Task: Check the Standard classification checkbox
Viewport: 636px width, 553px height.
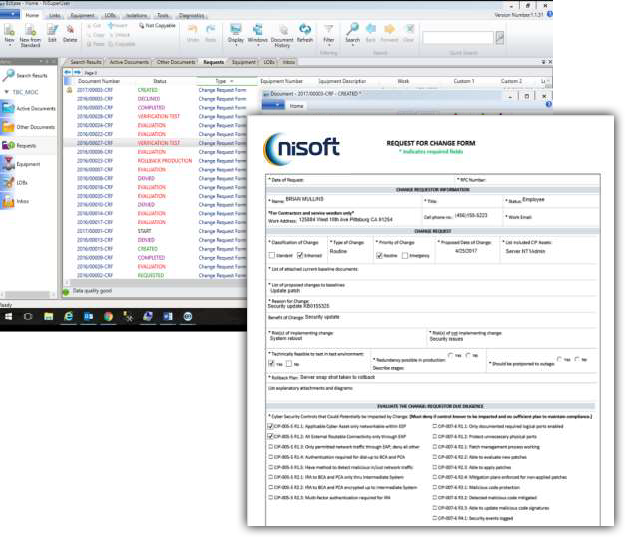Action: click(272, 255)
